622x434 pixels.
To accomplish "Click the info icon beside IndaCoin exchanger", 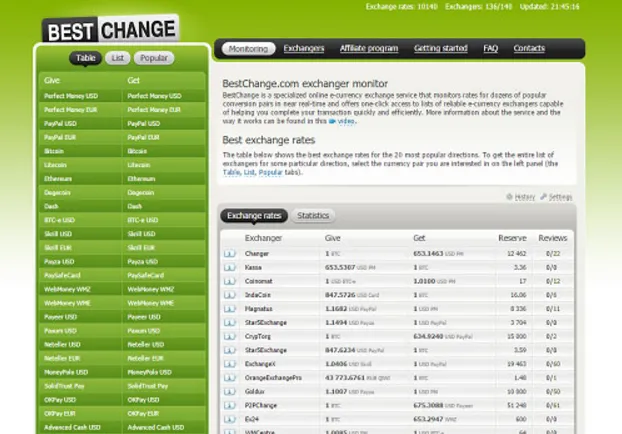I will click(x=230, y=295).
